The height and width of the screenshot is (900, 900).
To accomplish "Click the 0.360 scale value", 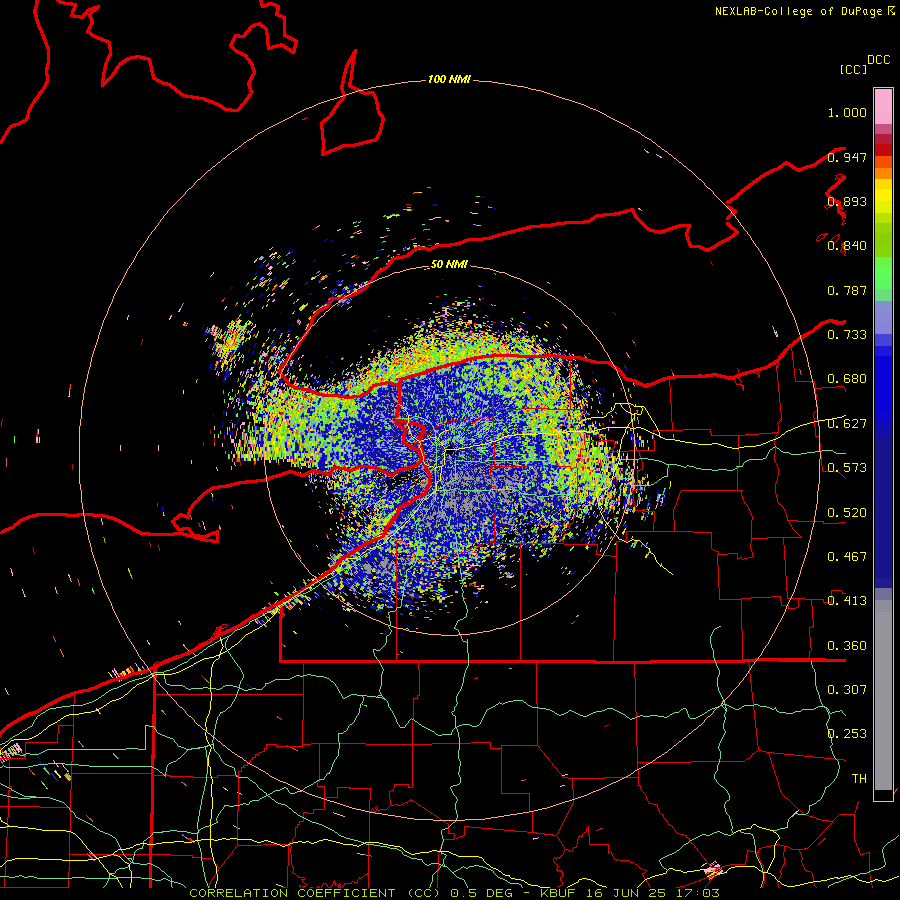I will 847,646.
